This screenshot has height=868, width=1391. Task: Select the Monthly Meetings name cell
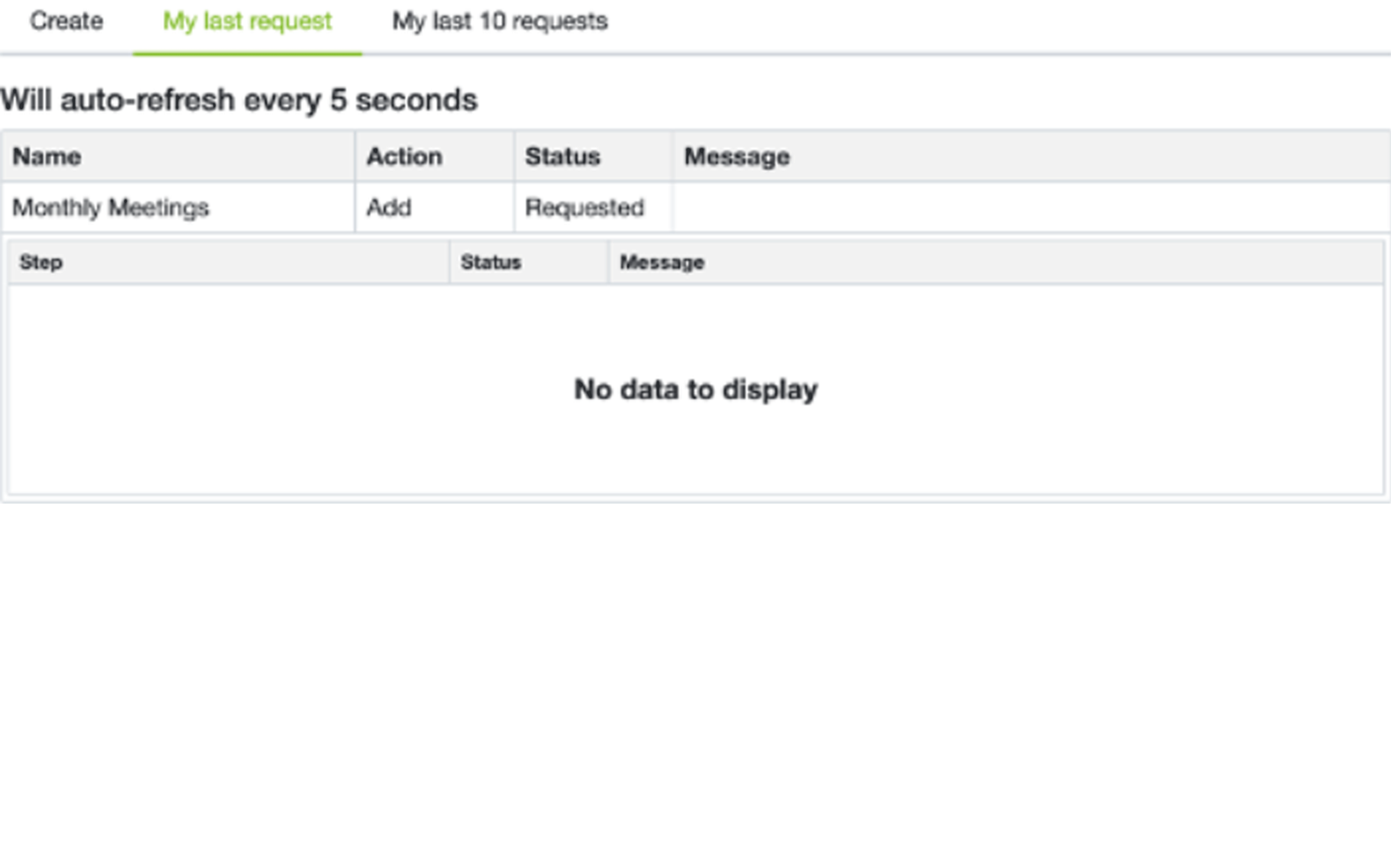click(x=111, y=207)
